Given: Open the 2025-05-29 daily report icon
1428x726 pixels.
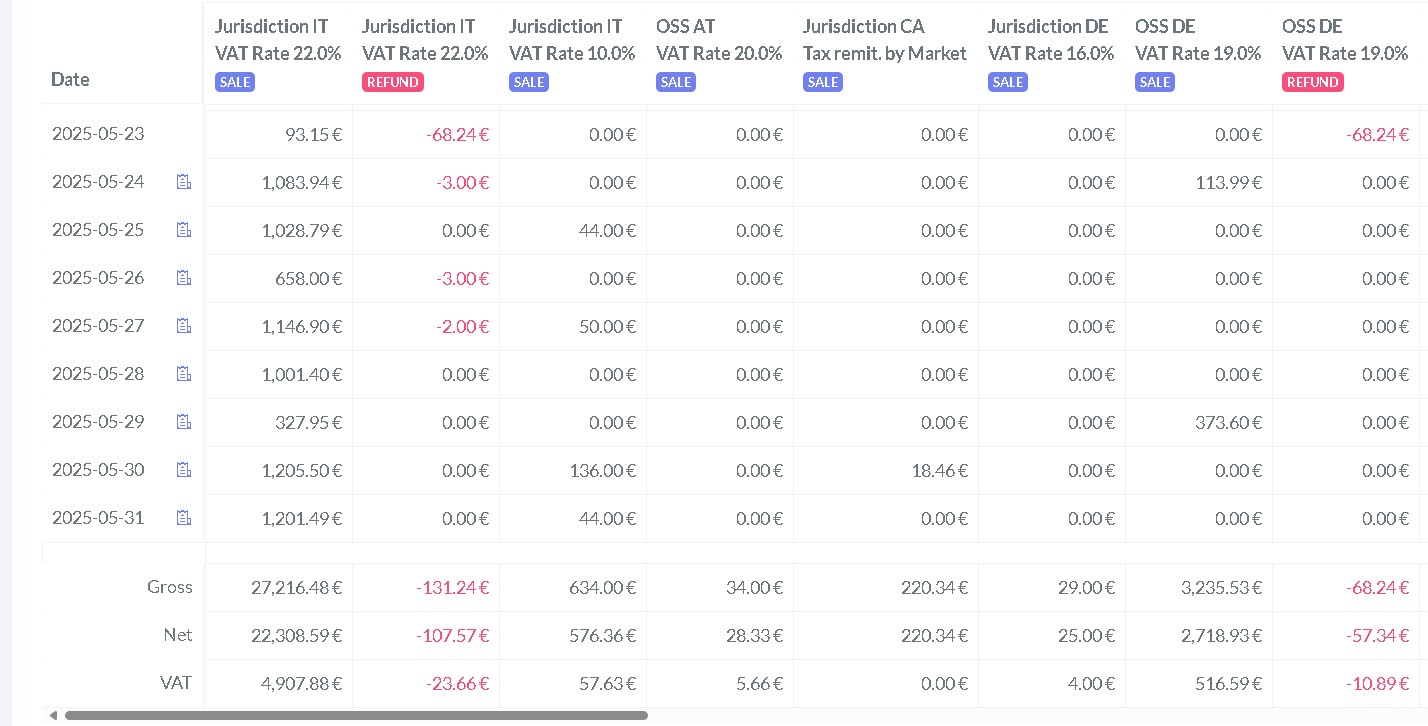Looking at the screenshot, I should click(183, 422).
